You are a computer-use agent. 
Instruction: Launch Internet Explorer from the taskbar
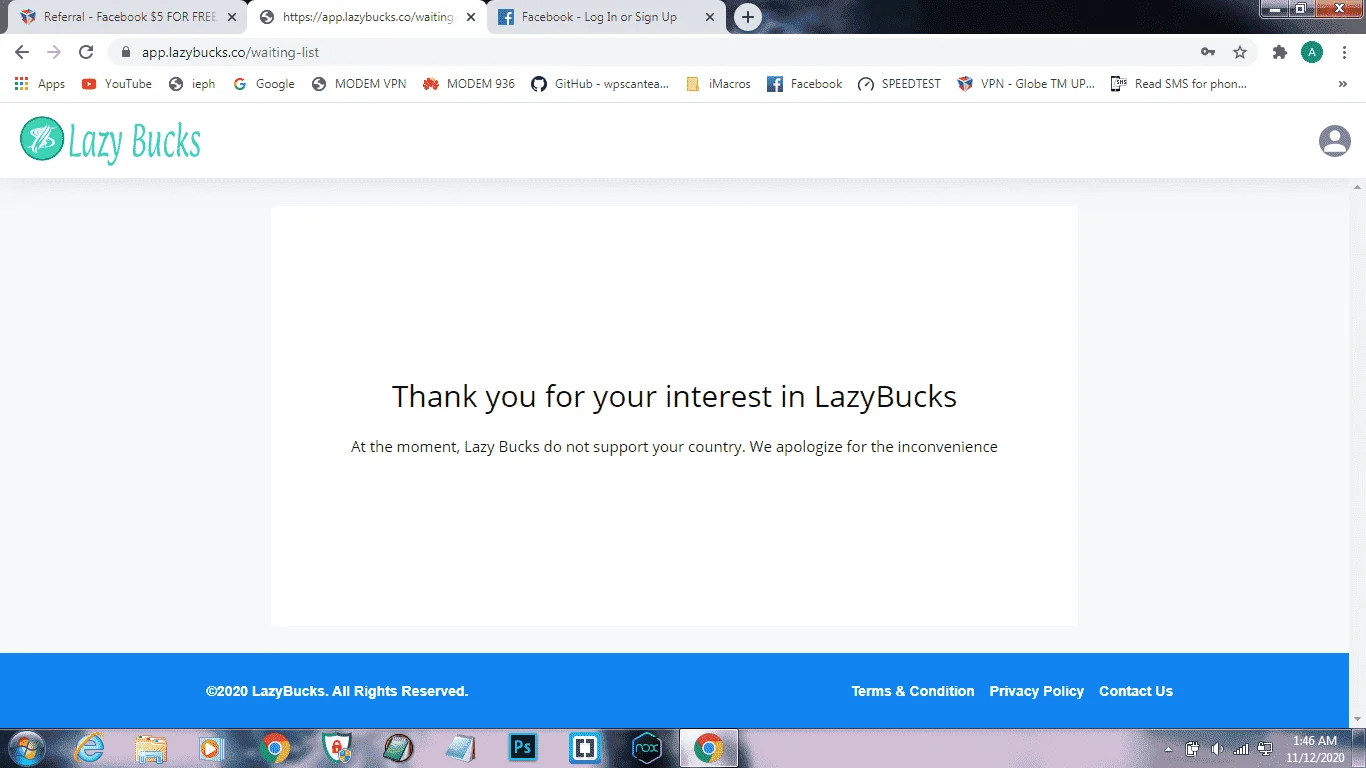pos(90,748)
